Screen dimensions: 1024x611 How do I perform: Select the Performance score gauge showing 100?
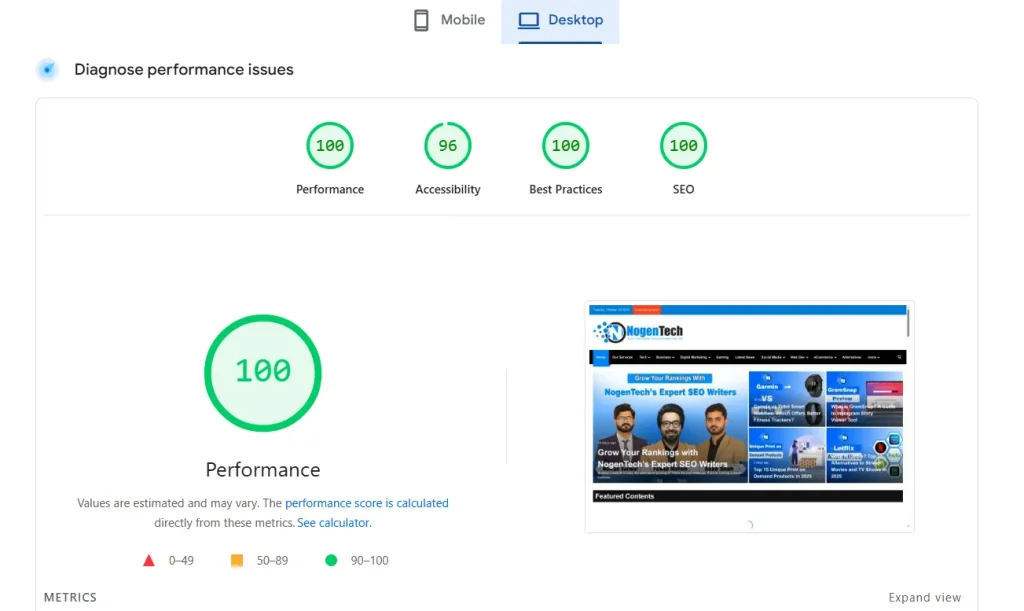(330, 145)
